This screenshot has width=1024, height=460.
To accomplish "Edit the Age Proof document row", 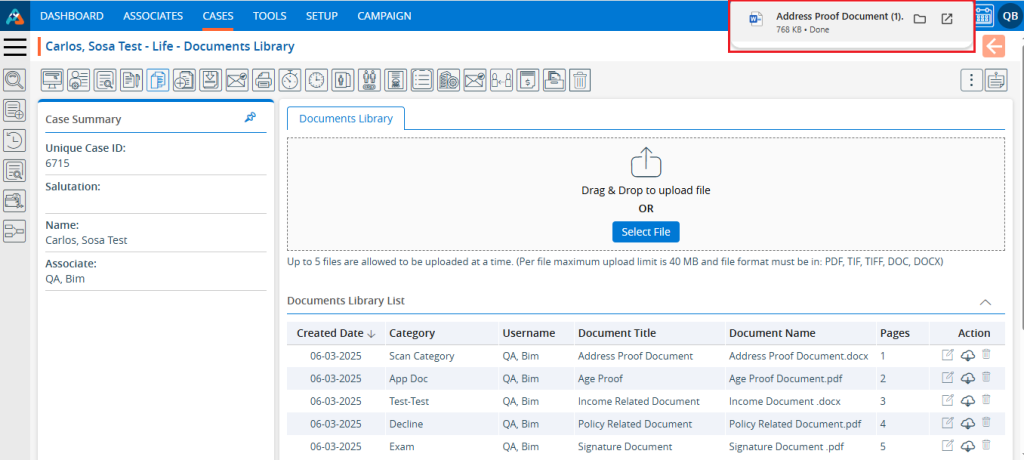I will click(x=947, y=377).
